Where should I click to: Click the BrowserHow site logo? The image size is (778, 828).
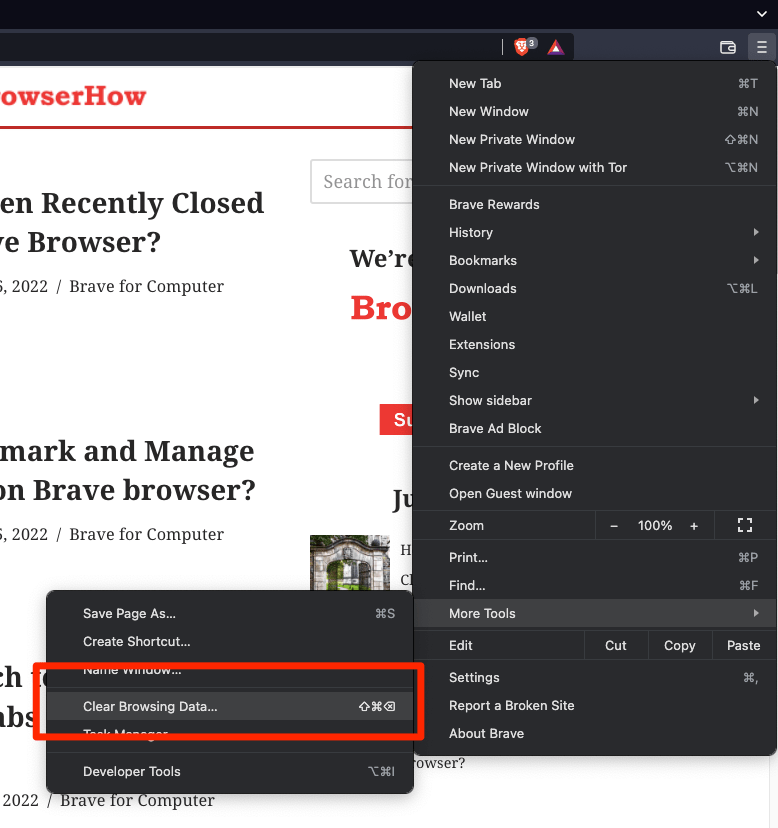[x=72, y=97]
